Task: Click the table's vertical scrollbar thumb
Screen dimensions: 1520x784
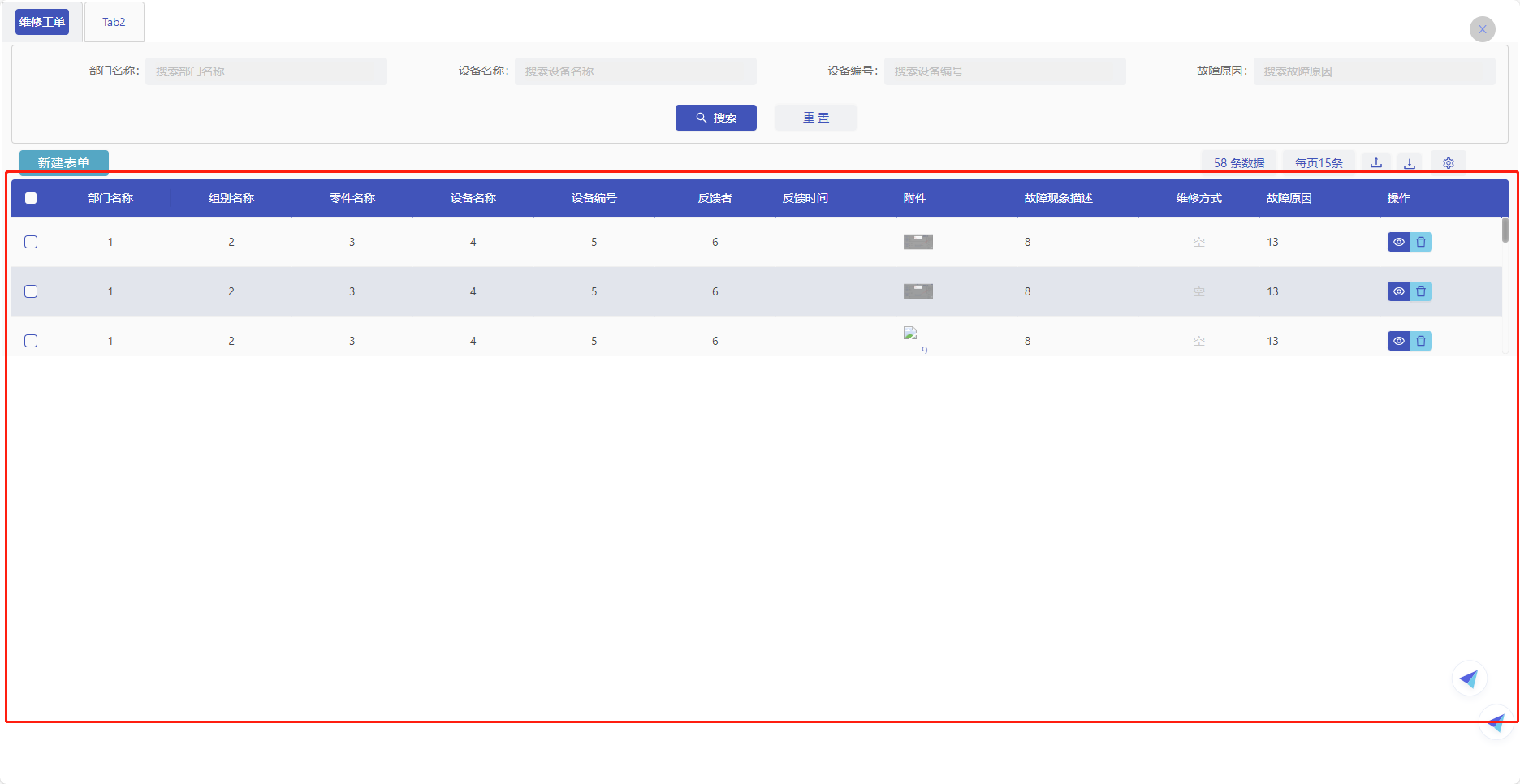Action: pyautogui.click(x=1505, y=230)
